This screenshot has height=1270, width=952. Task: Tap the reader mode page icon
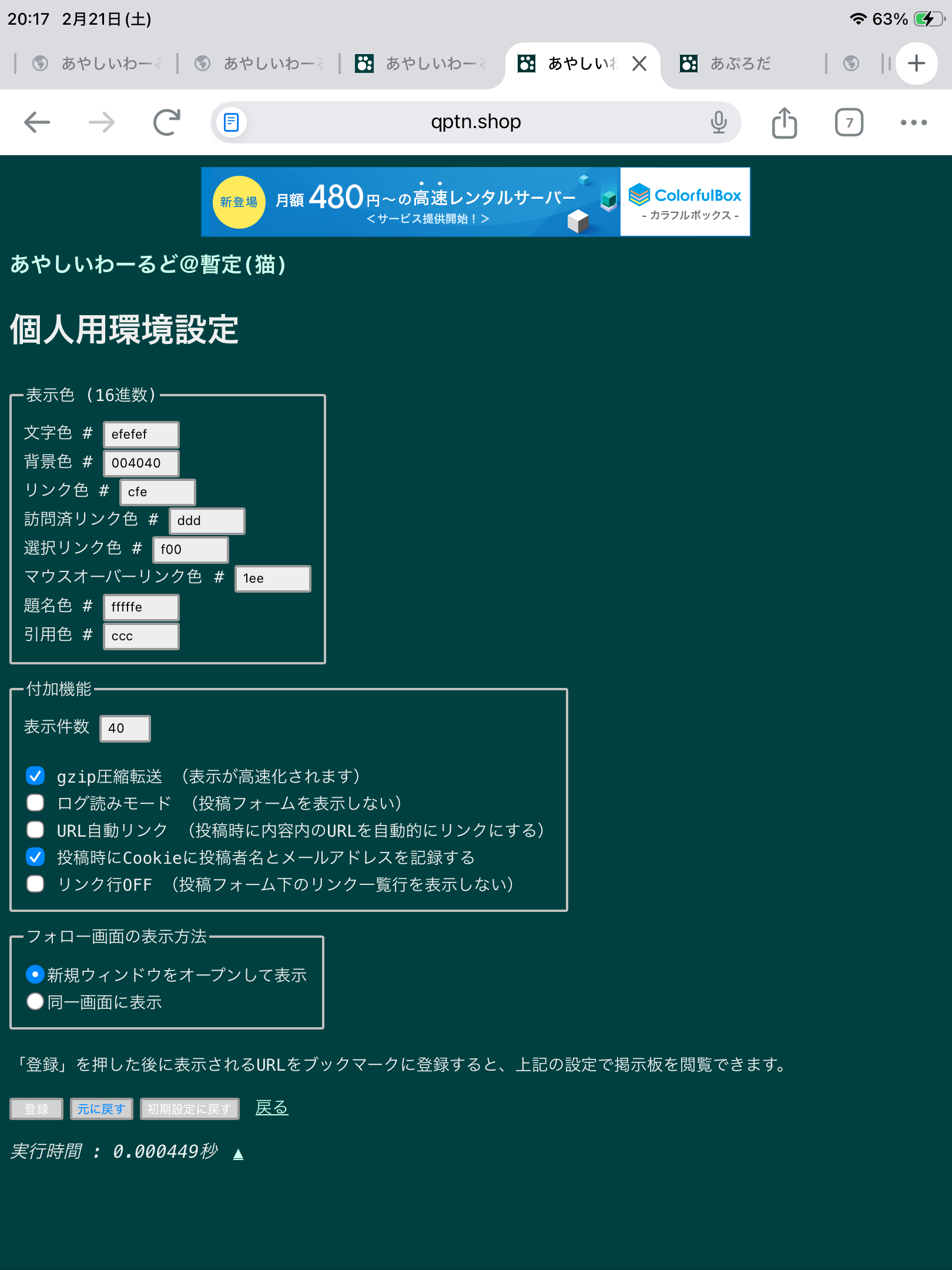(x=232, y=122)
